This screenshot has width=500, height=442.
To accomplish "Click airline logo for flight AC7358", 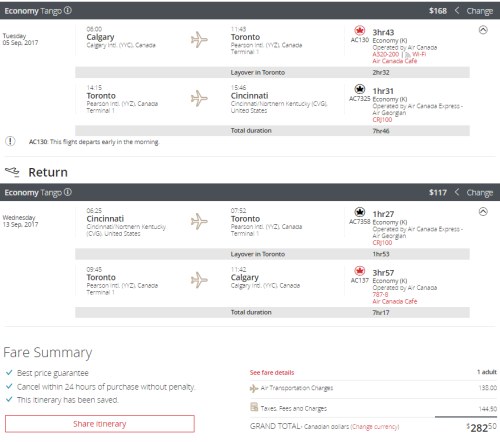I will 359,212.
